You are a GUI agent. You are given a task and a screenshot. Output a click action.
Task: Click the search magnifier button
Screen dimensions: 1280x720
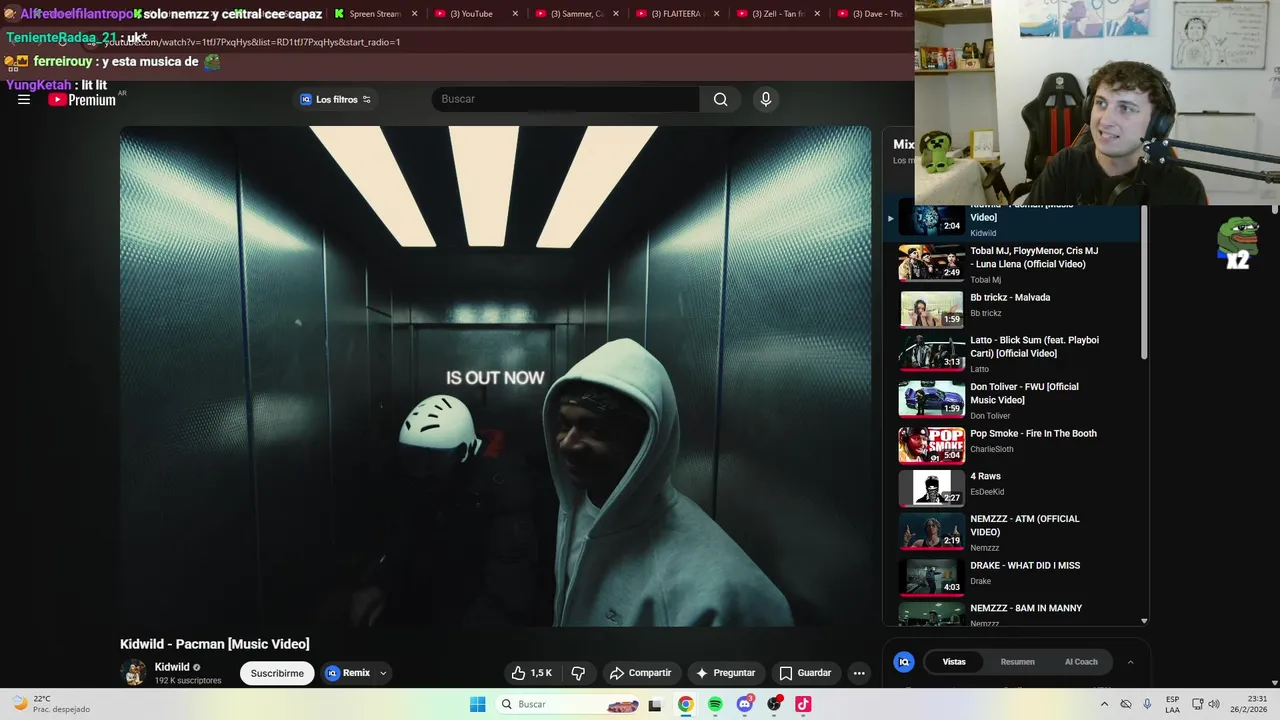pyautogui.click(x=720, y=99)
